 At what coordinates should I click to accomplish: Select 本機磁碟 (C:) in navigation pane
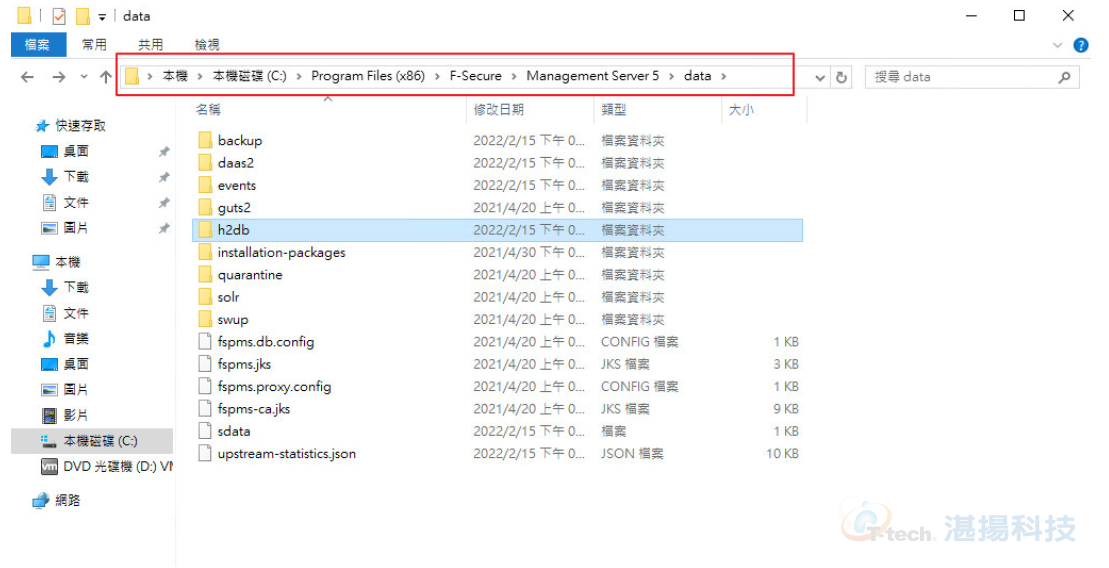pos(92,441)
